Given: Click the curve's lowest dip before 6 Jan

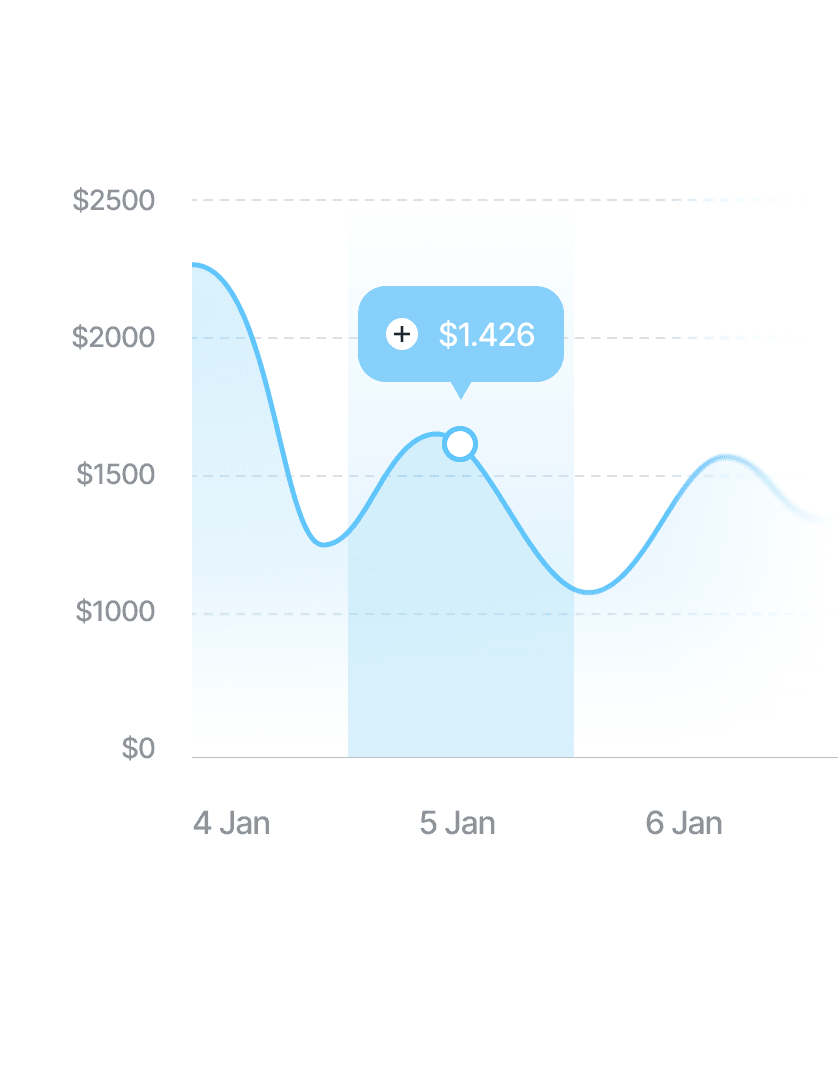Looking at the screenshot, I should click(x=589, y=592).
